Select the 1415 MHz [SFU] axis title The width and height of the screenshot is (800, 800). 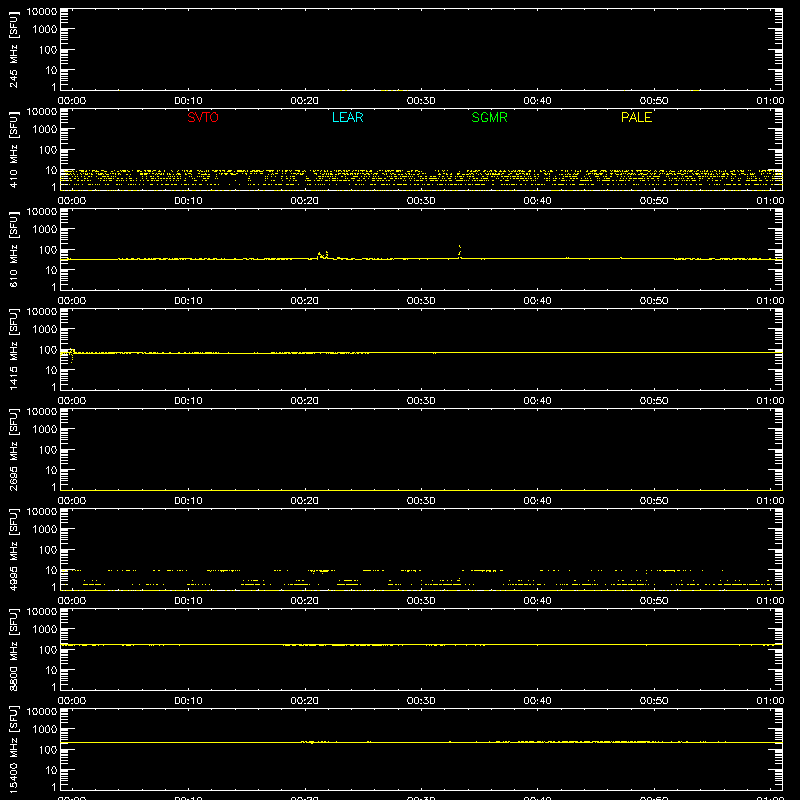coord(14,350)
